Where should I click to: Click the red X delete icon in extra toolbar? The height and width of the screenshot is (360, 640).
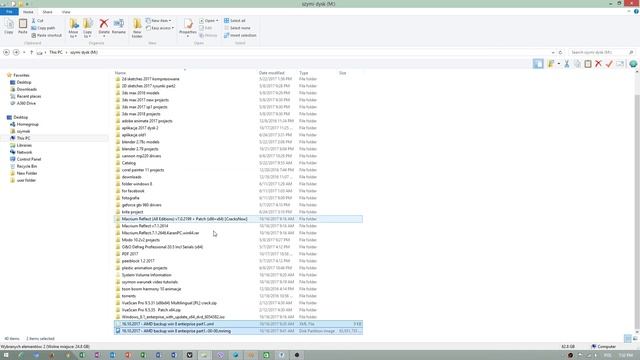pos(598,64)
